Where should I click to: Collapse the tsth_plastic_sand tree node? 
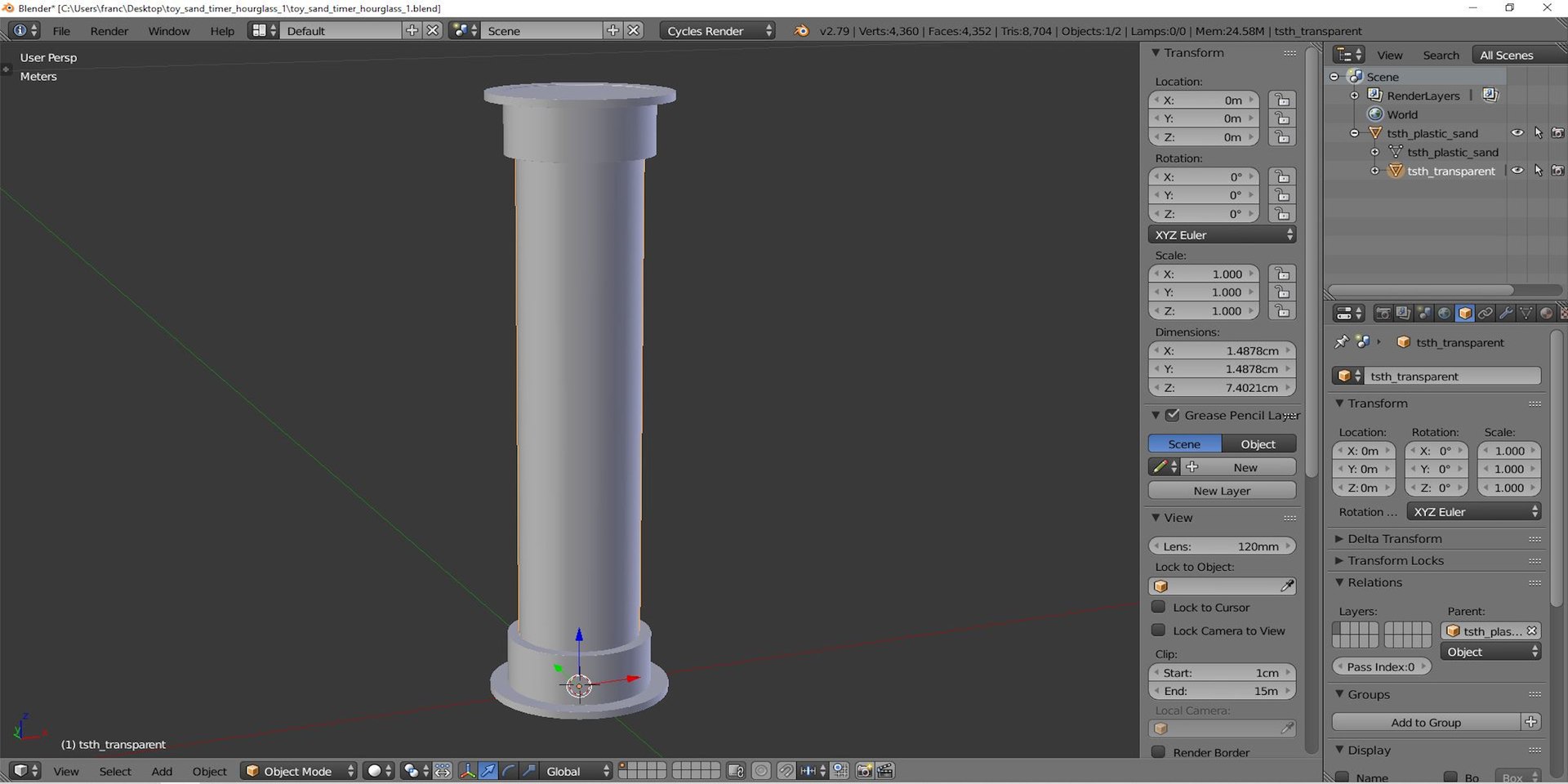coord(1355,133)
